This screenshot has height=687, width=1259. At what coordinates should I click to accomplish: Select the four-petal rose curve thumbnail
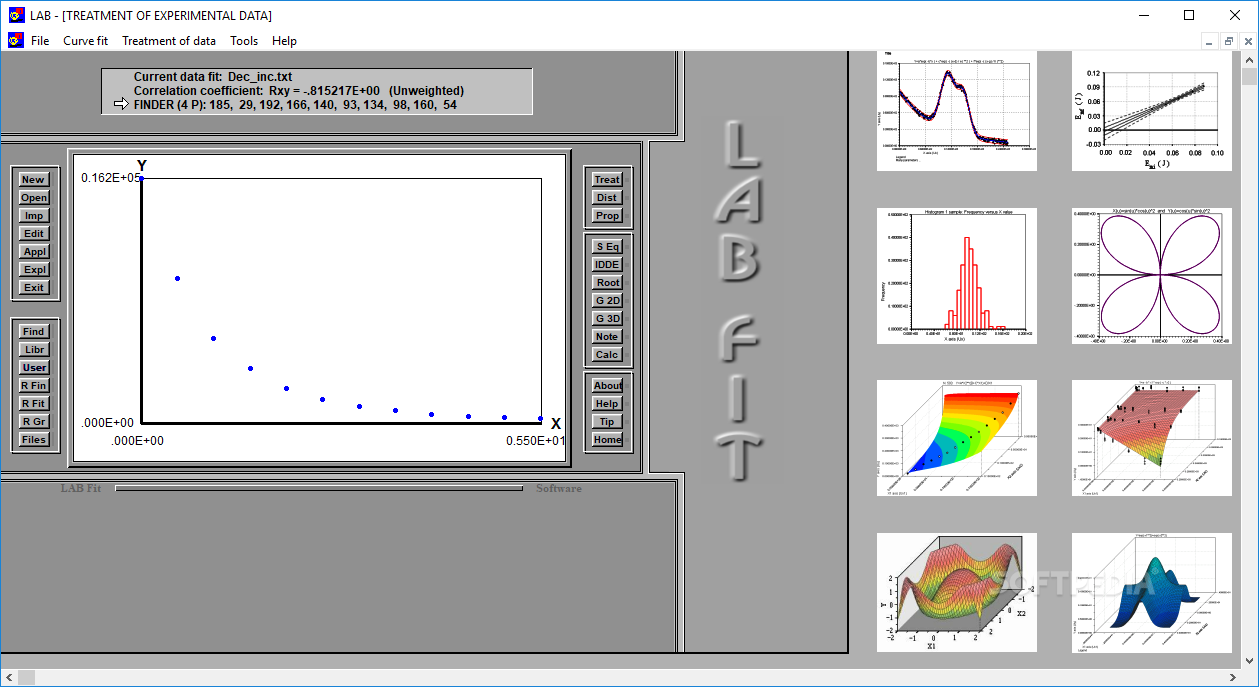[x=1152, y=276]
